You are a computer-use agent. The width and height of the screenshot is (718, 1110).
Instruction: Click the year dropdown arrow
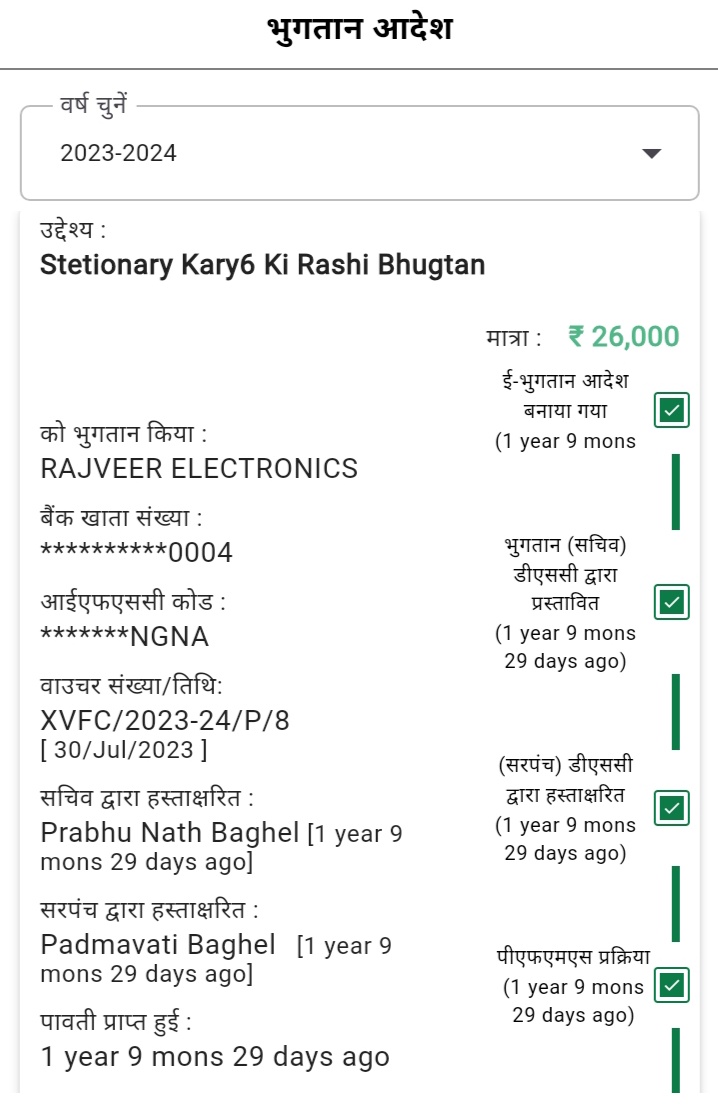tap(652, 153)
